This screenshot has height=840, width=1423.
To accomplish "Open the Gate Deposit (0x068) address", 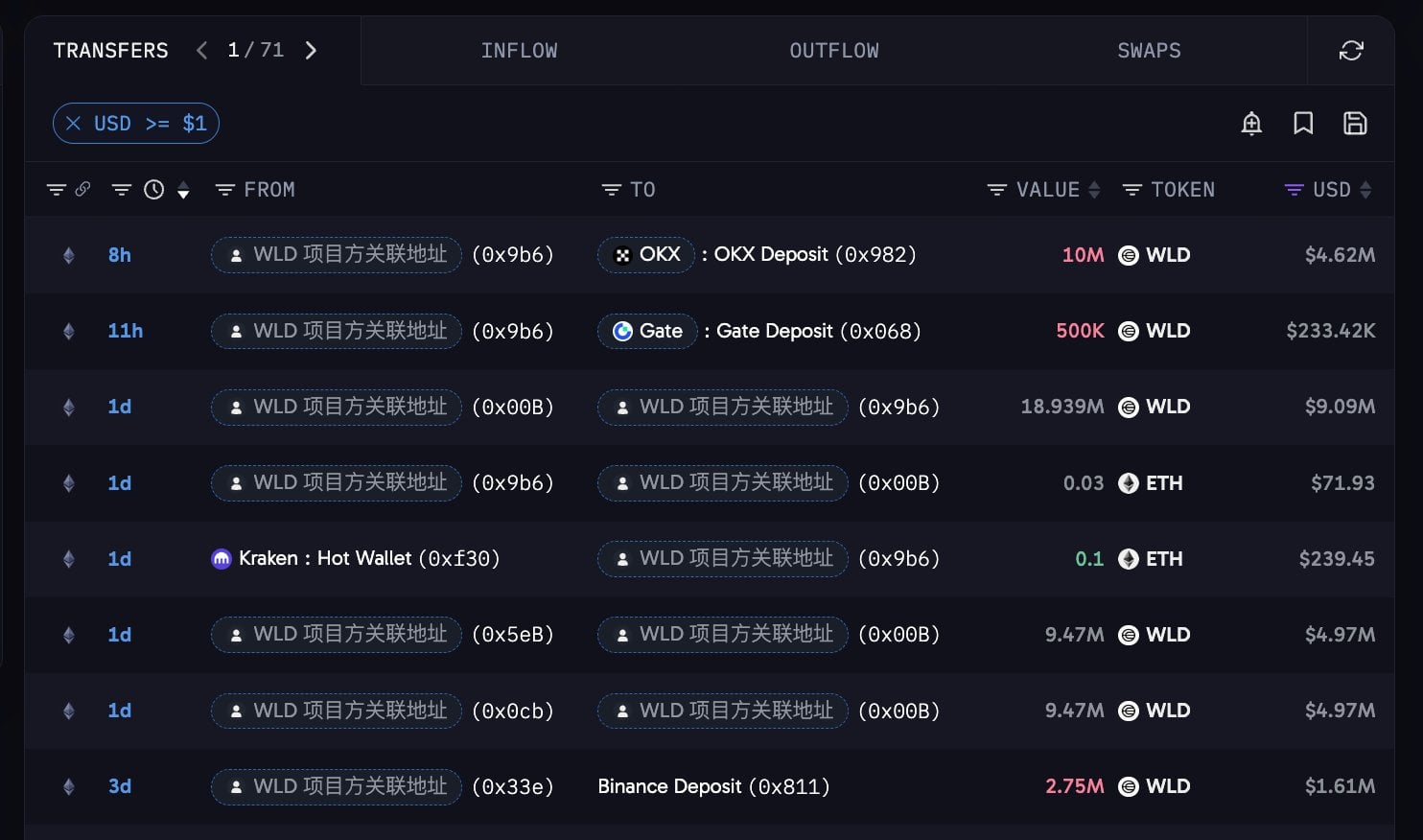I will [x=819, y=331].
